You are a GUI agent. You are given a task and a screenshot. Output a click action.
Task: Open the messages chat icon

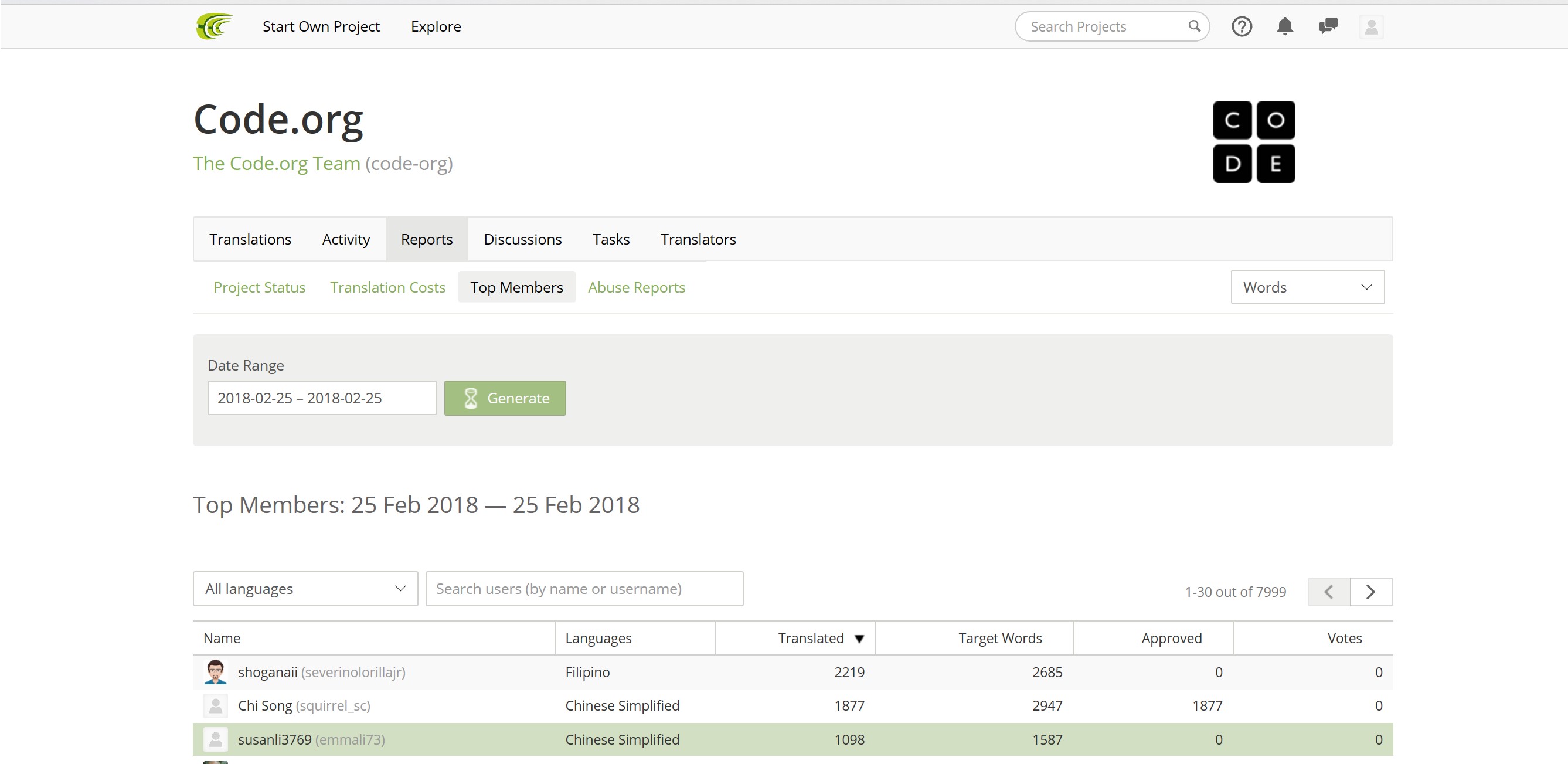tap(1328, 26)
